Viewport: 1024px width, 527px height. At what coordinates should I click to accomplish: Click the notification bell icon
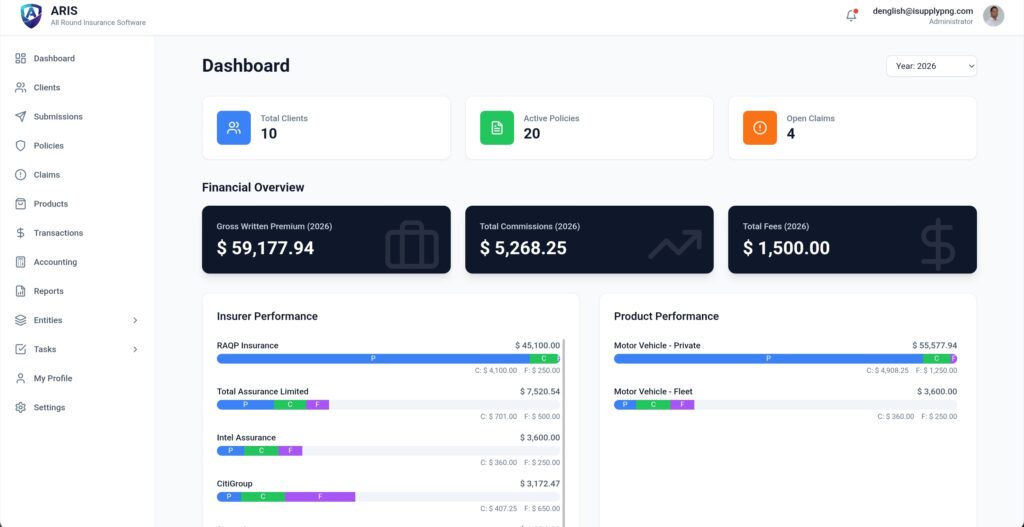point(851,16)
